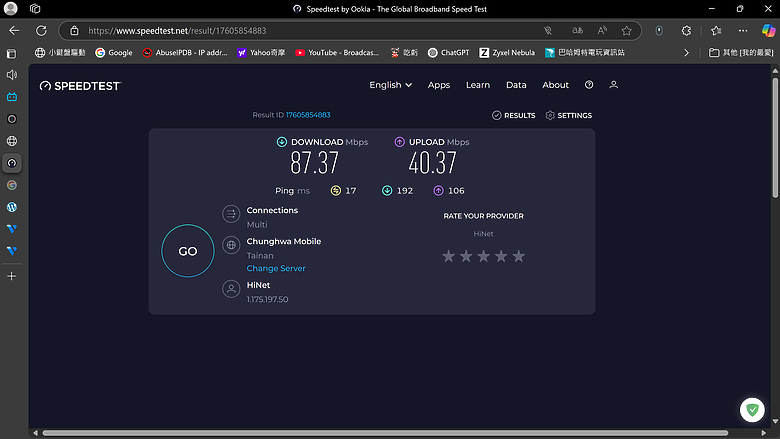Show more bookmarks with the chevron
Screen dimensions: 780x439
(x=686, y=53)
